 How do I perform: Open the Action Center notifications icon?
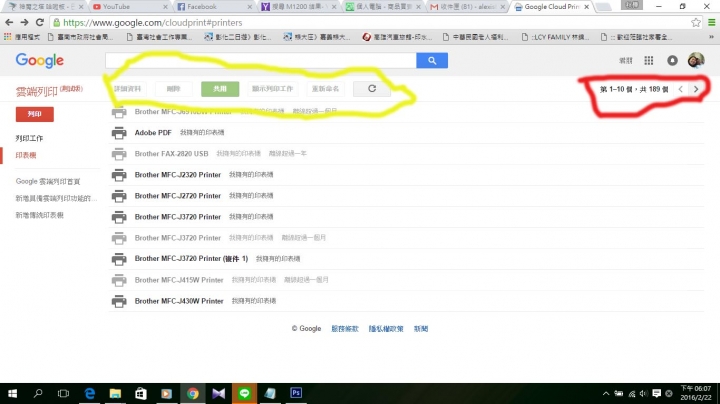pyautogui.click(x=657, y=393)
